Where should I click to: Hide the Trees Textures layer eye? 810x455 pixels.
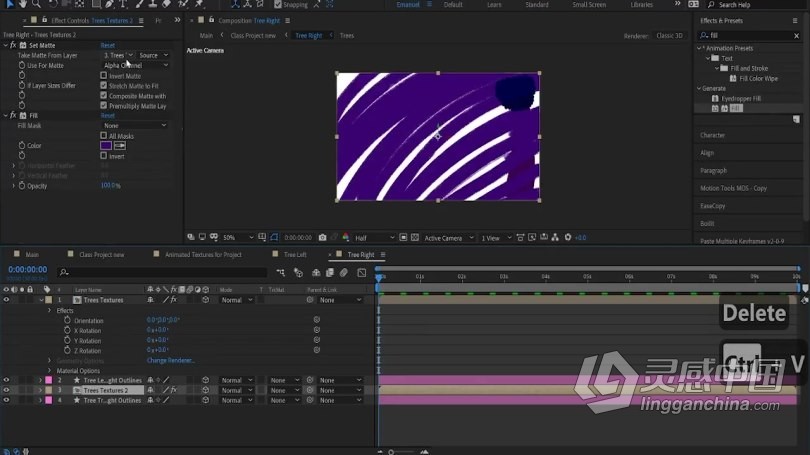click(6, 300)
